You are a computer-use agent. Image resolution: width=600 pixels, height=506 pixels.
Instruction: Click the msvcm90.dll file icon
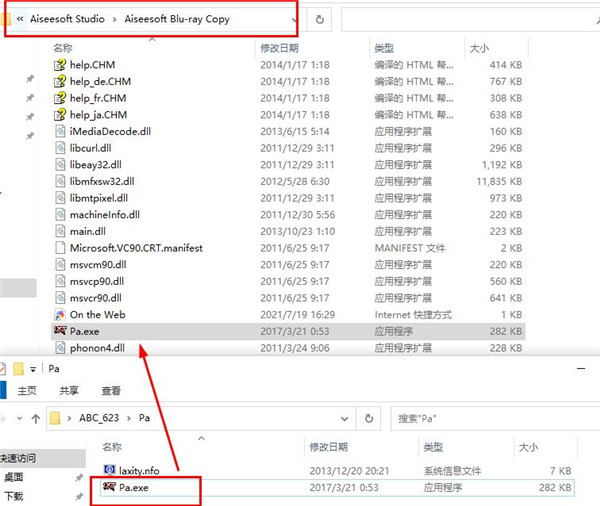tap(60, 264)
